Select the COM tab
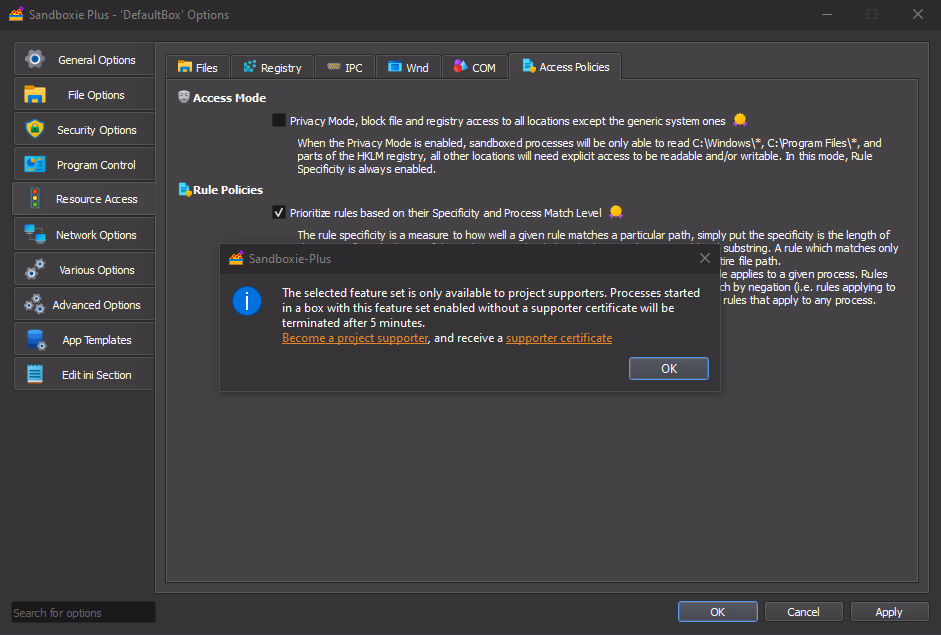941x635 pixels. coord(475,67)
